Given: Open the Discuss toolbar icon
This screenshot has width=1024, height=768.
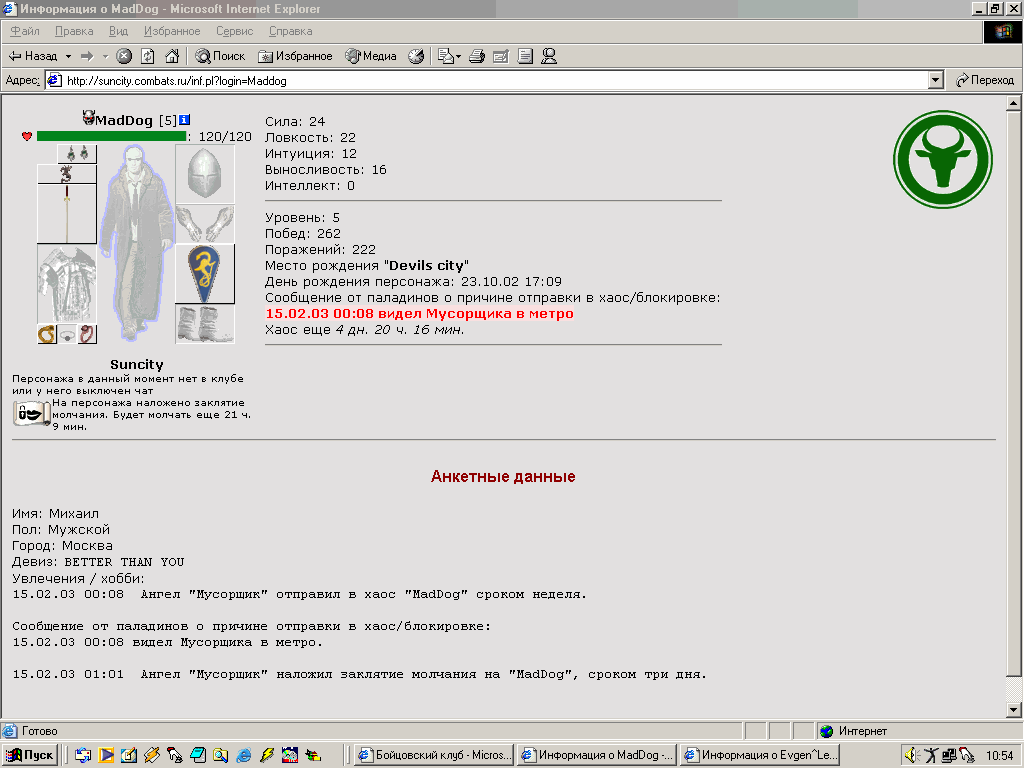Looking at the screenshot, I should click(525, 56).
